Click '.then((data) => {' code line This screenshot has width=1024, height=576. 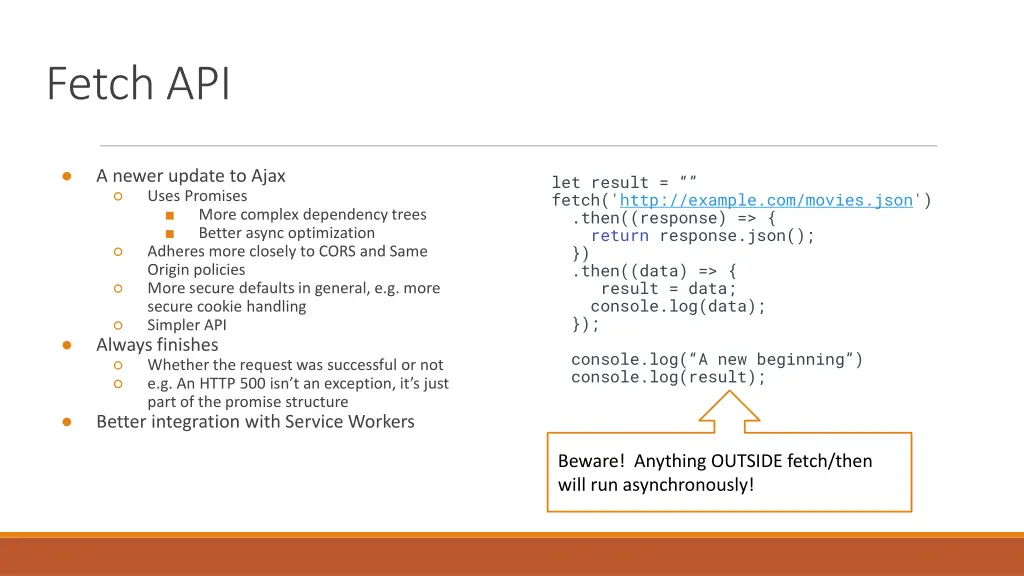(654, 271)
